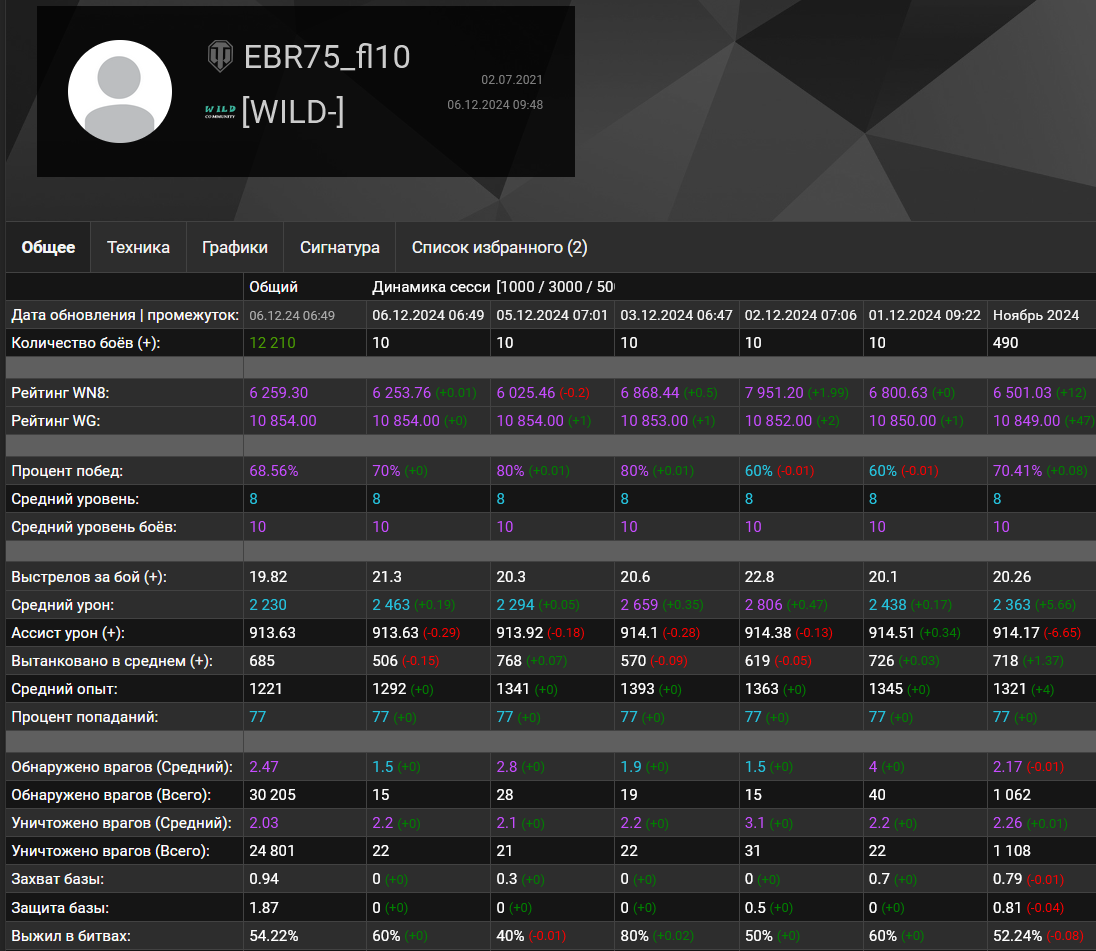Click the player avatar picture
Image resolution: width=1096 pixels, height=951 pixels.
(x=120, y=92)
